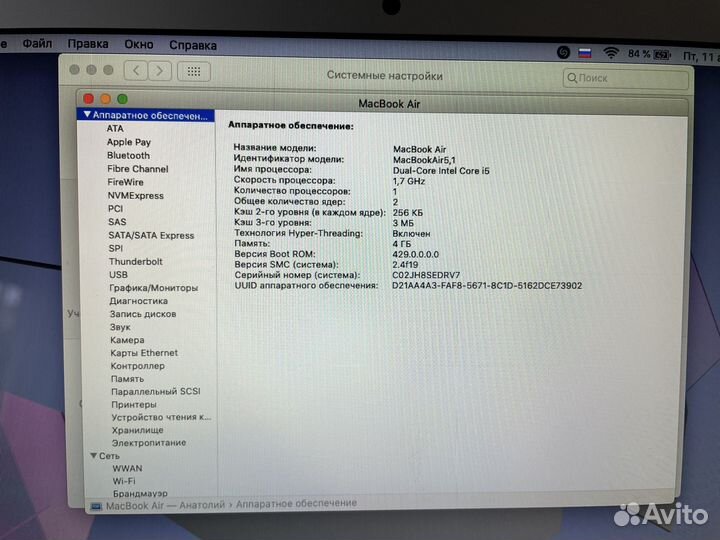Click the model identifier MacBookAir5,1

click(x=424, y=160)
